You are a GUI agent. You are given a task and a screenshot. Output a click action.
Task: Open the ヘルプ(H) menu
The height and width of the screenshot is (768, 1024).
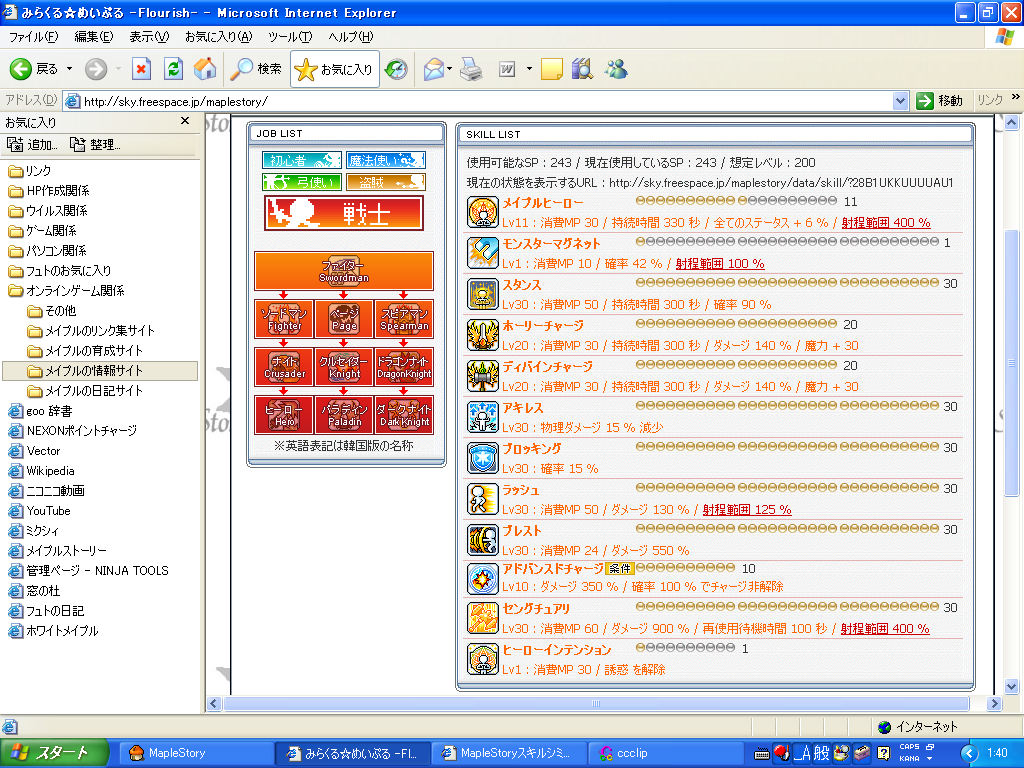pyautogui.click(x=351, y=37)
